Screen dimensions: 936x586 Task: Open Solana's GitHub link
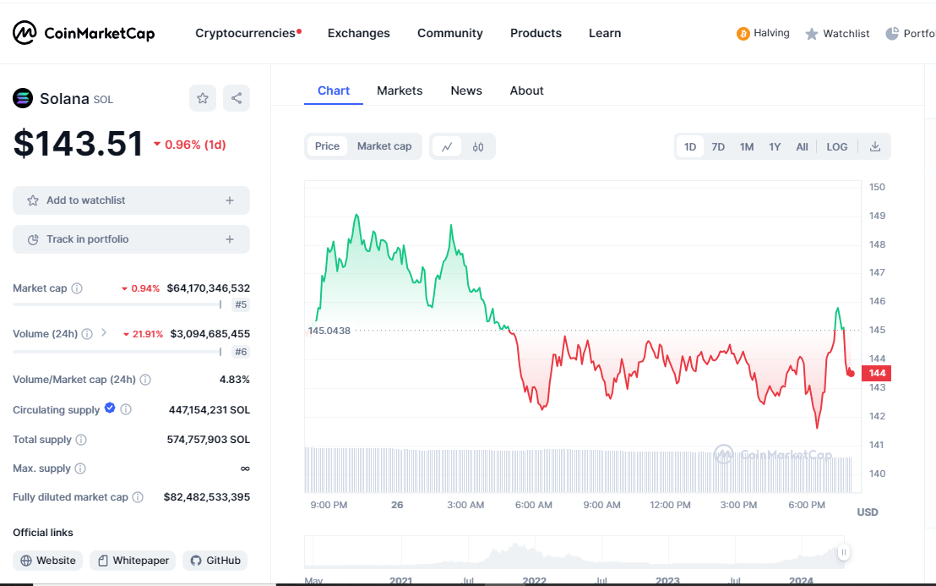[x=215, y=560]
